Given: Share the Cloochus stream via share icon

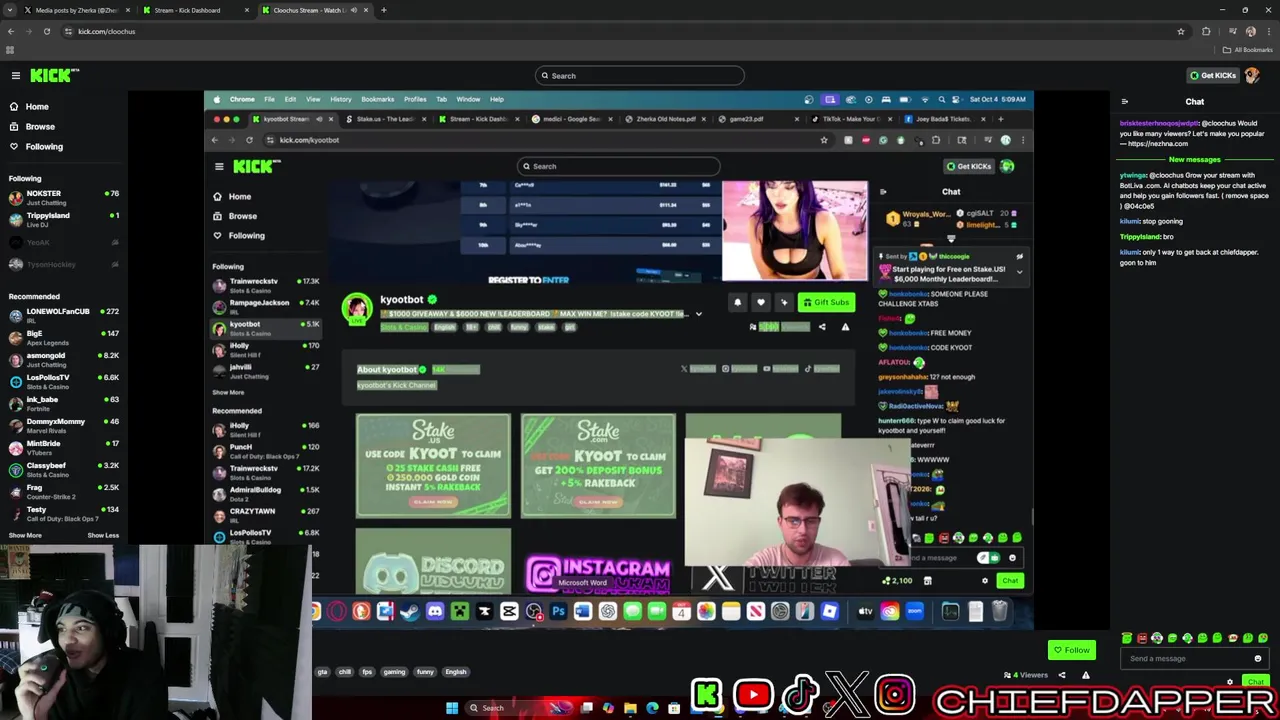Looking at the screenshot, I should tap(1061, 675).
